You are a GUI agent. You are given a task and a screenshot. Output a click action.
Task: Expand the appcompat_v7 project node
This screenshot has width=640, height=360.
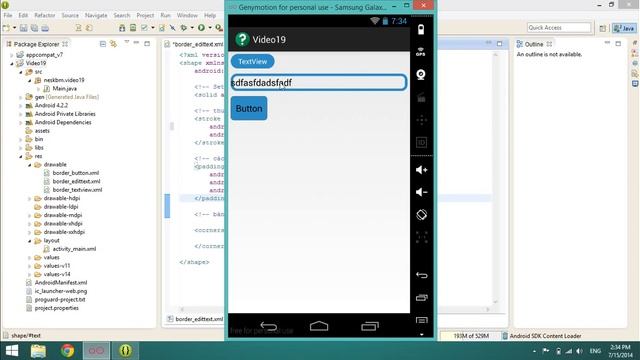12,55
